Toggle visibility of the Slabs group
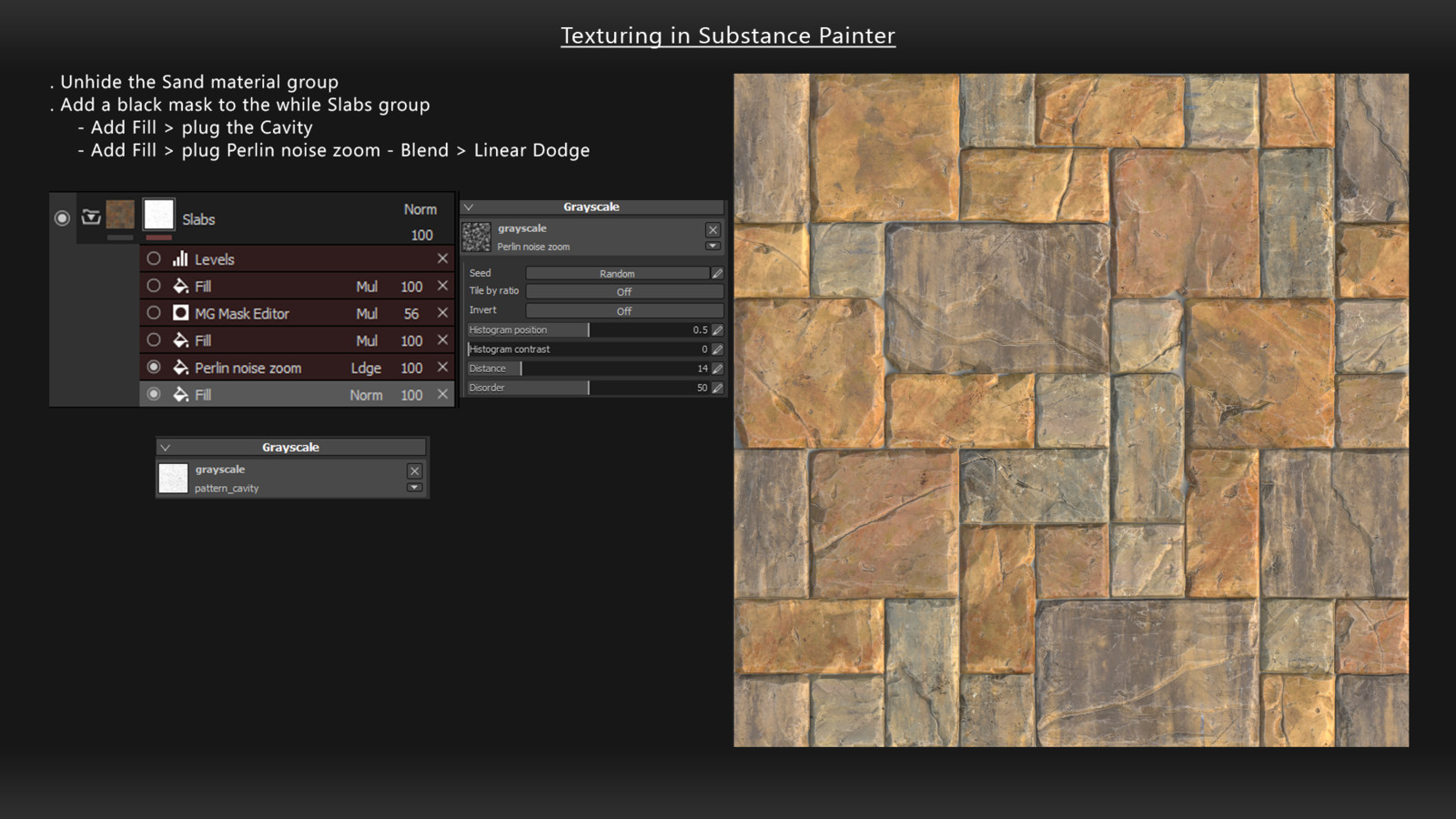This screenshot has width=1456, height=819. (62, 218)
